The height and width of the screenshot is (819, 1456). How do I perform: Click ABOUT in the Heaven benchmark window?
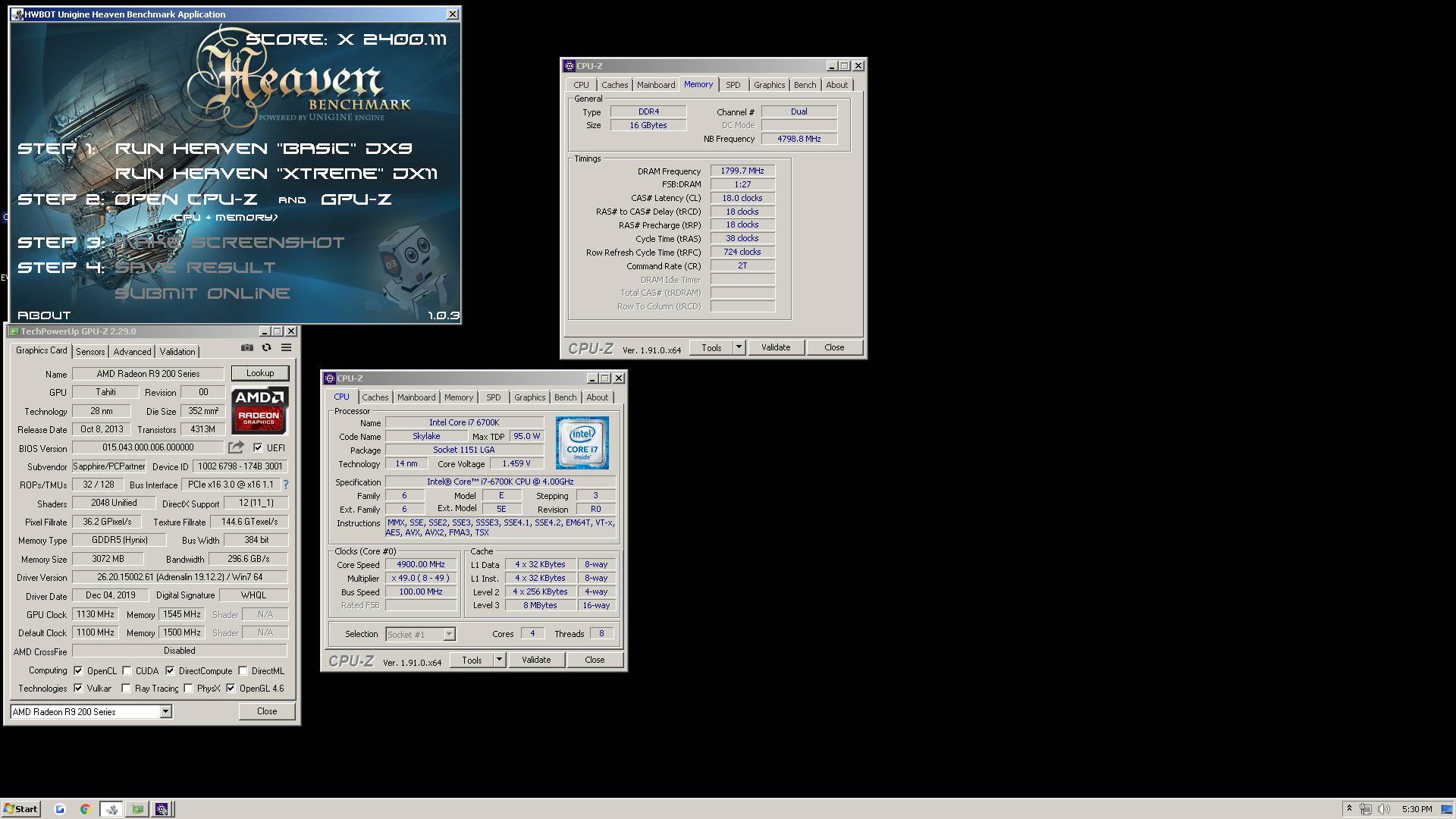click(x=44, y=315)
